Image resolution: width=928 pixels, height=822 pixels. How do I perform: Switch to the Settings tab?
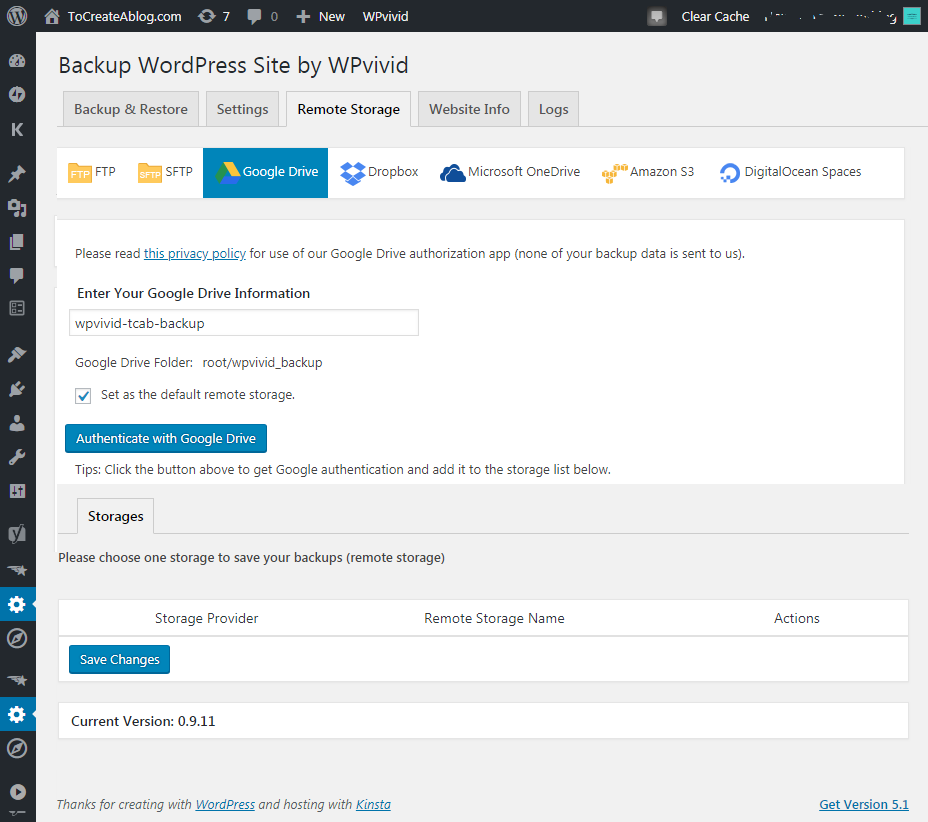242,109
